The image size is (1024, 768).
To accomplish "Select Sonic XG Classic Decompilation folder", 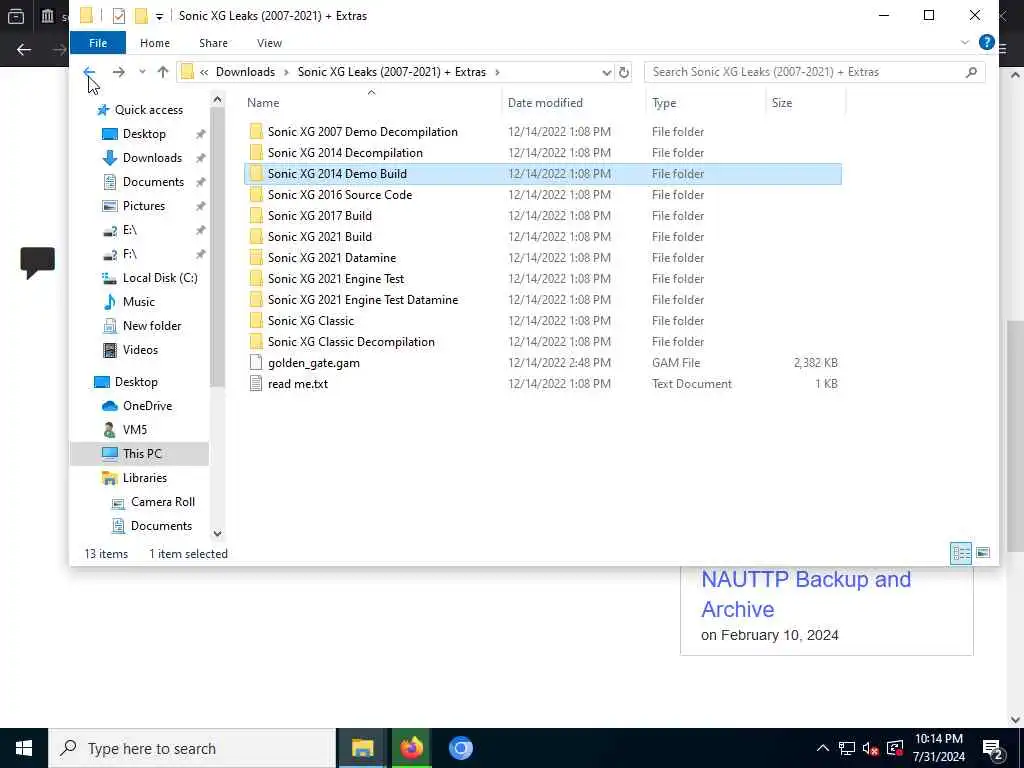I will click(x=351, y=342).
